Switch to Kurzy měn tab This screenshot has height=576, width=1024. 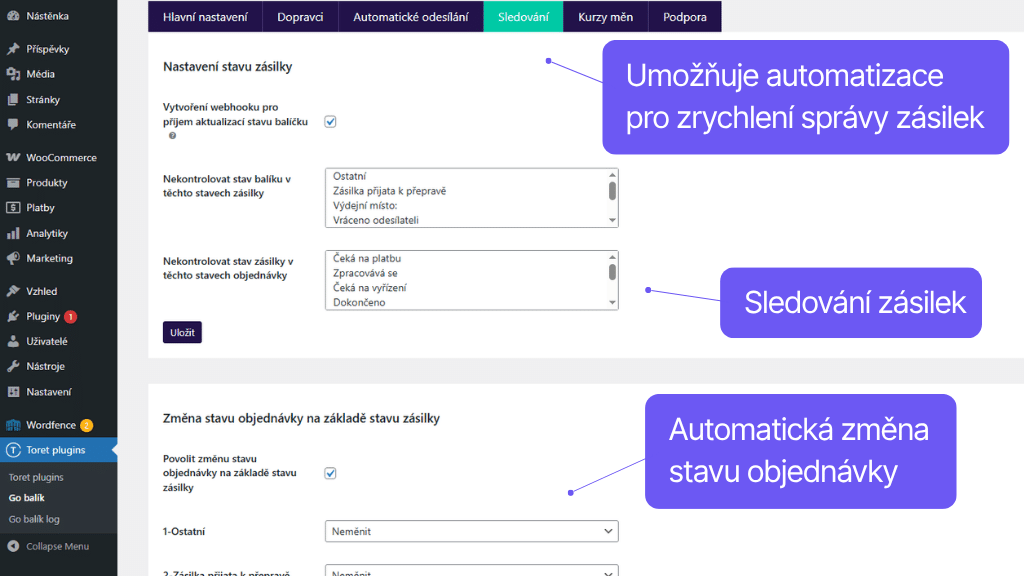tap(605, 16)
